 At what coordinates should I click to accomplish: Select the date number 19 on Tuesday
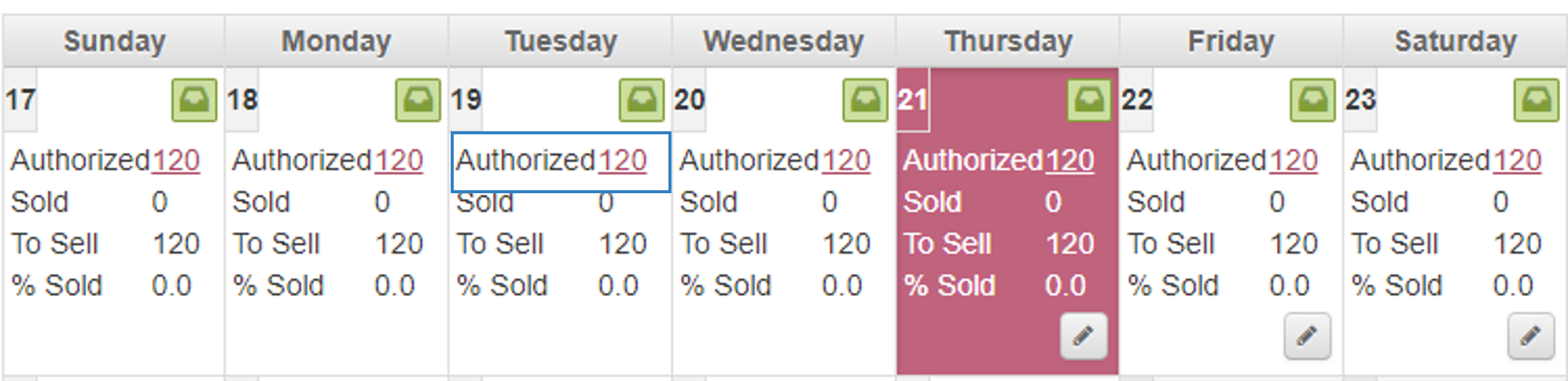pos(466,100)
